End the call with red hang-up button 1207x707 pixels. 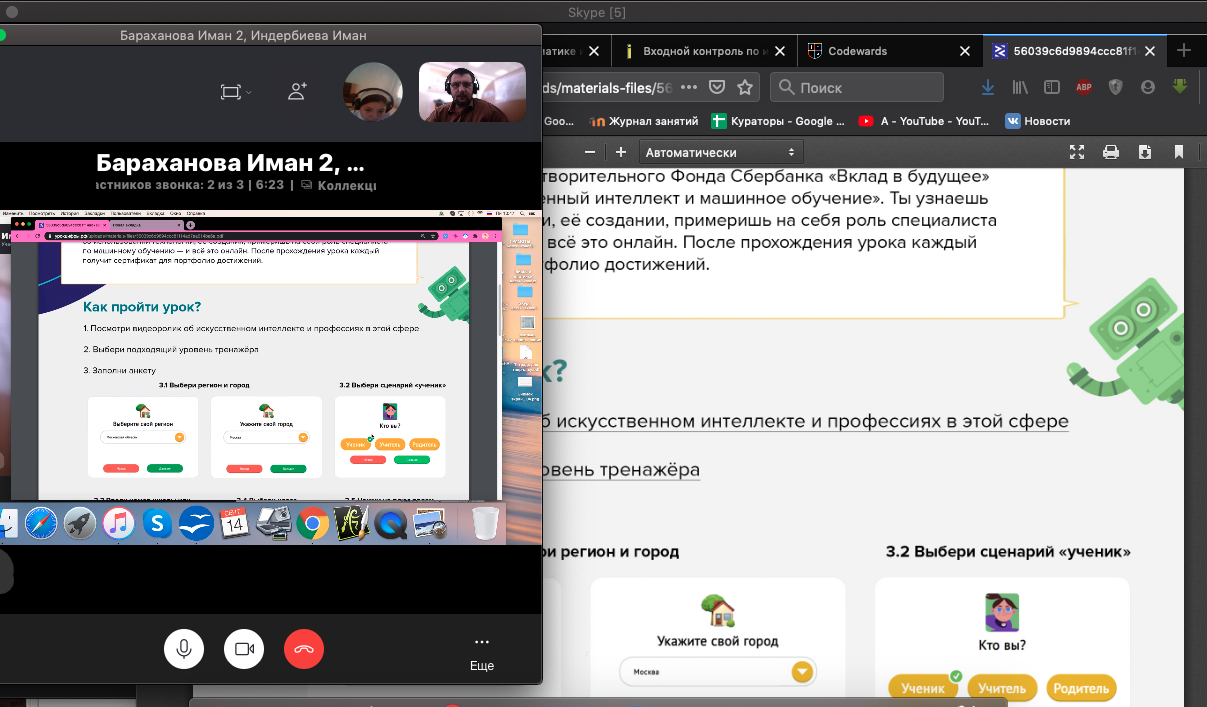(x=304, y=649)
